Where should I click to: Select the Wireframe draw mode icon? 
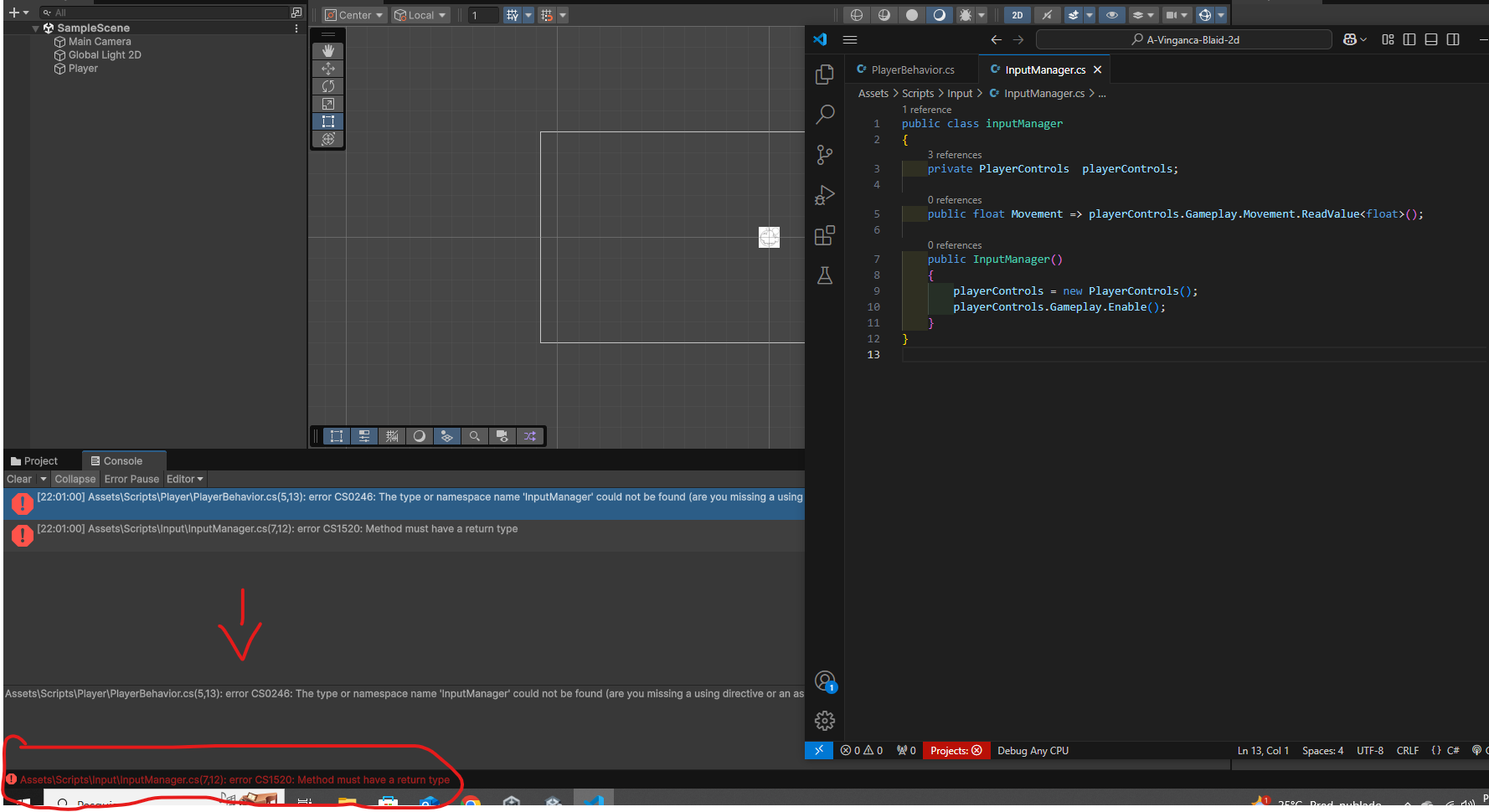pos(857,15)
